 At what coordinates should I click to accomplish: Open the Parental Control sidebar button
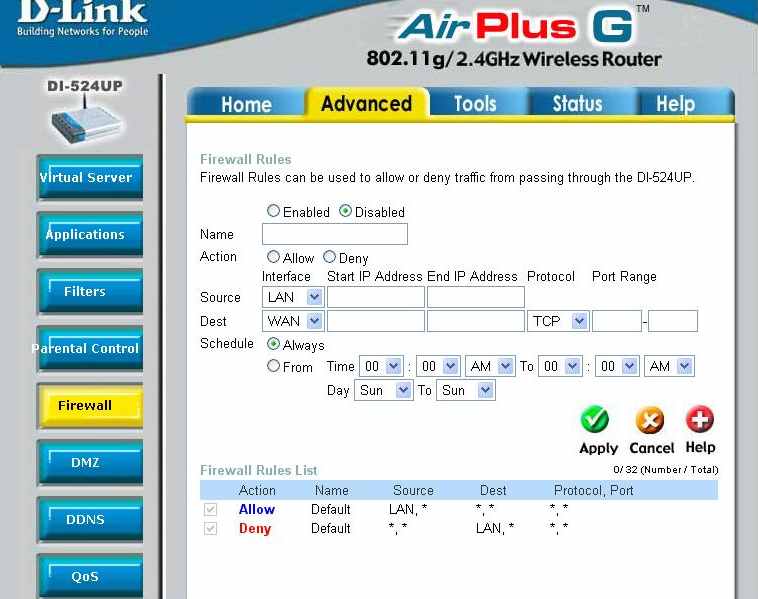tap(87, 349)
